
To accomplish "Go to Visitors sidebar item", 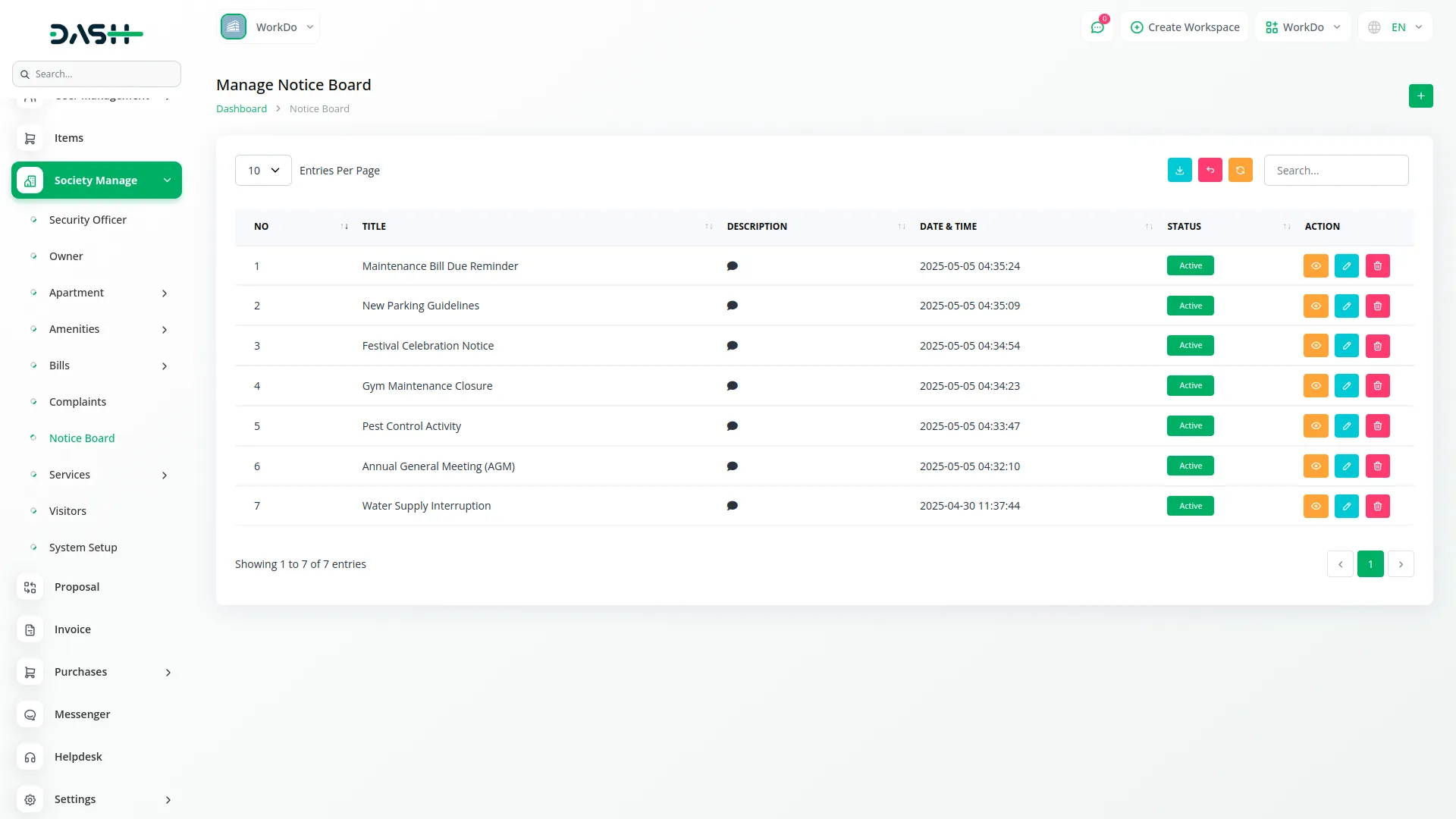I will click(67, 511).
